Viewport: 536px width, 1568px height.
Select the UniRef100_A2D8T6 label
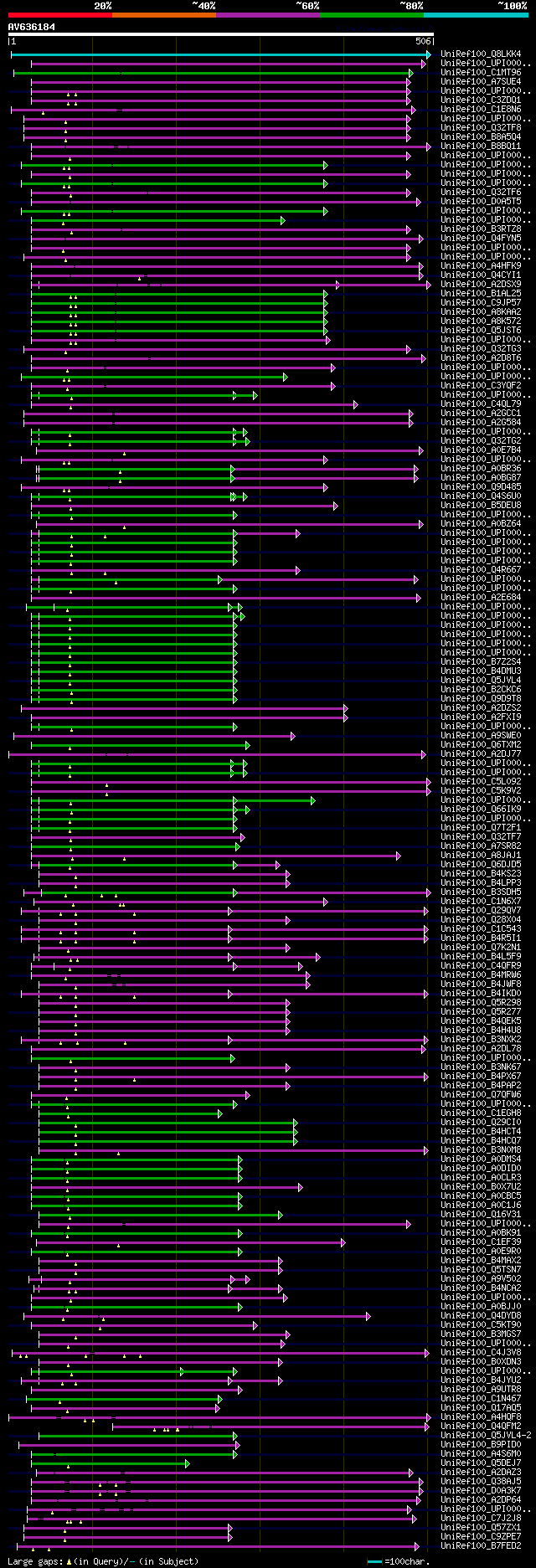(x=481, y=358)
